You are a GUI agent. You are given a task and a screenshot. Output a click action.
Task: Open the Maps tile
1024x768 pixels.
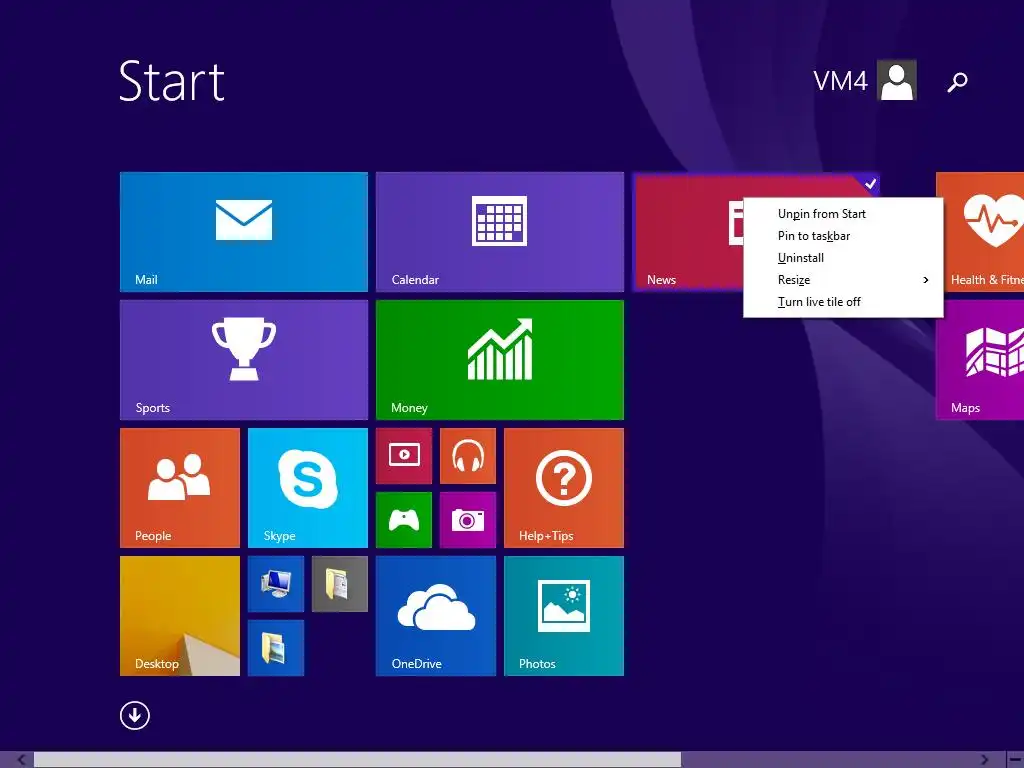pyautogui.click(x=980, y=360)
